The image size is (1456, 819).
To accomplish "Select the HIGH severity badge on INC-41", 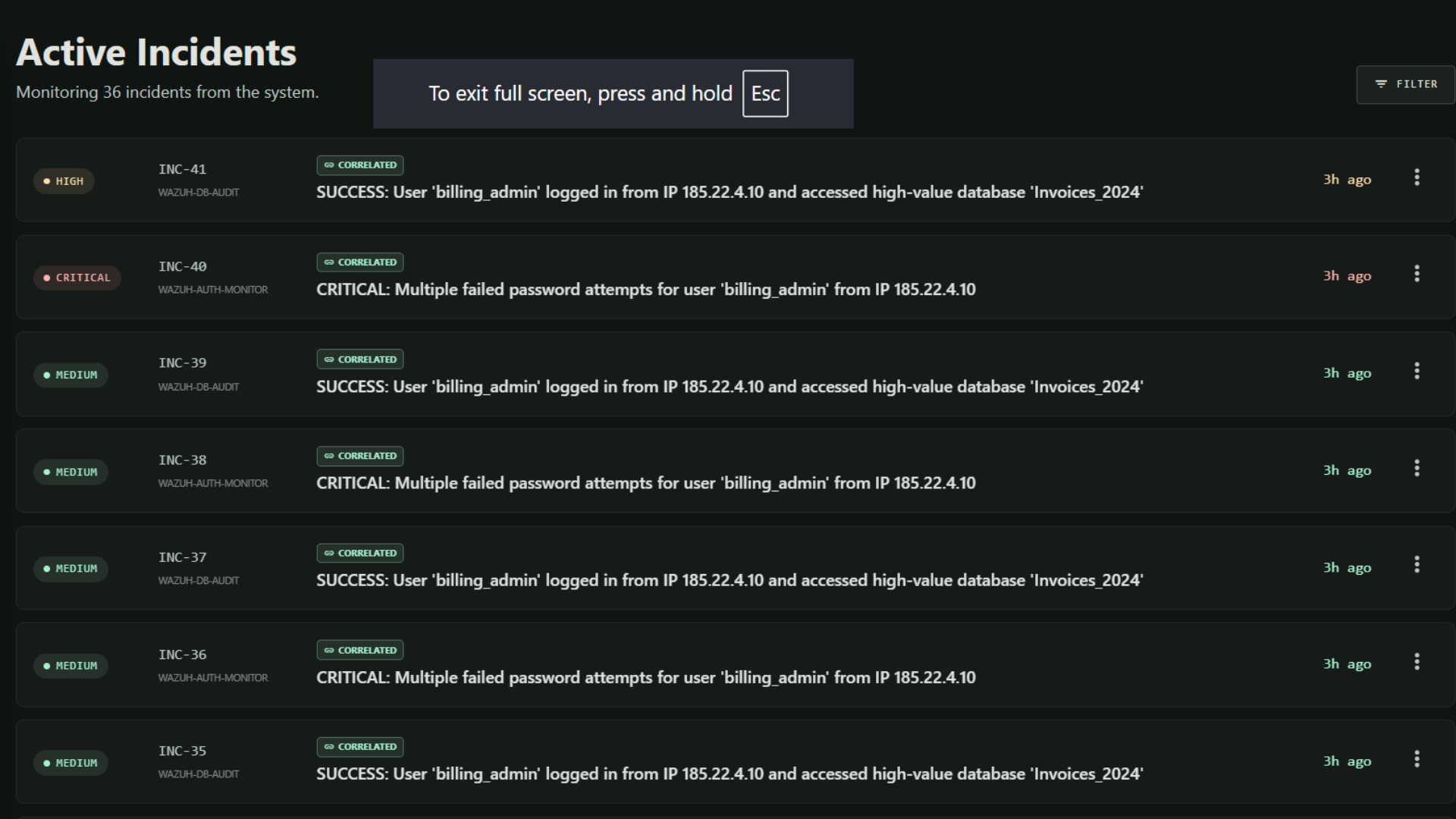I will pos(64,181).
